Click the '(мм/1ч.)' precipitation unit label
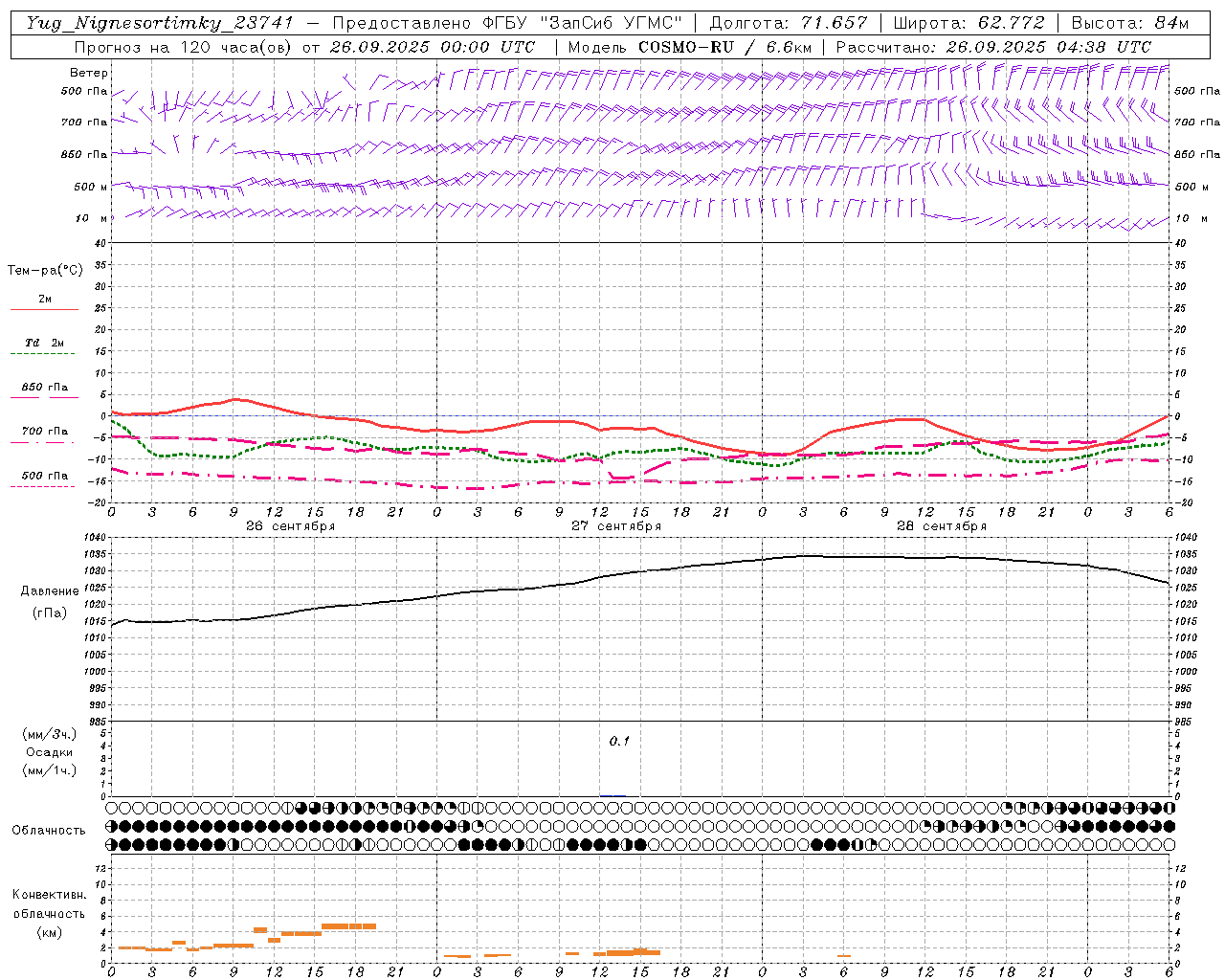Screen dimensions: 1225x980 tap(50, 770)
